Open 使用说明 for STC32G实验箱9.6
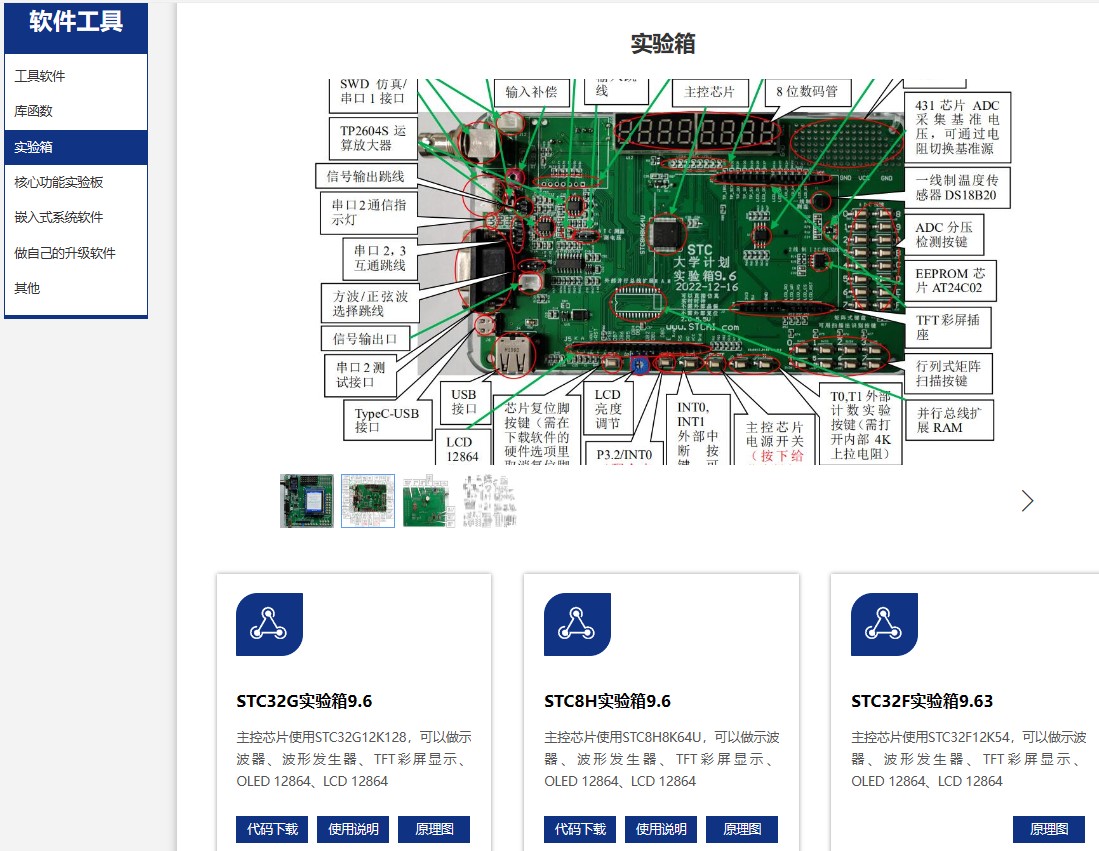The height and width of the screenshot is (851, 1099). (353, 829)
